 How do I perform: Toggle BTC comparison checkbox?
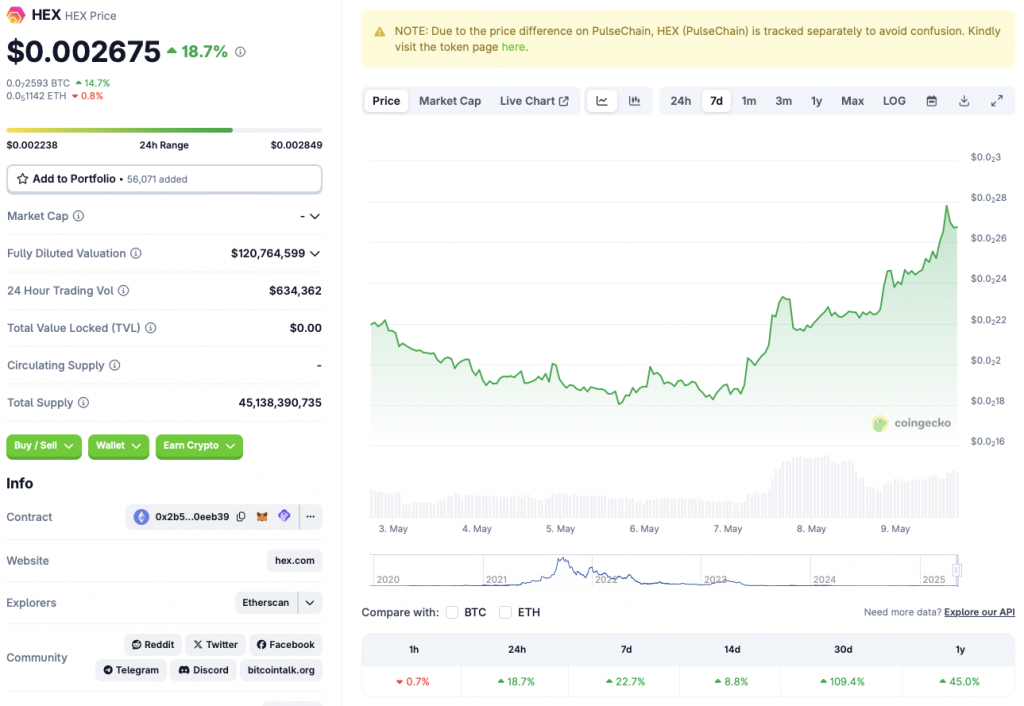[452, 612]
